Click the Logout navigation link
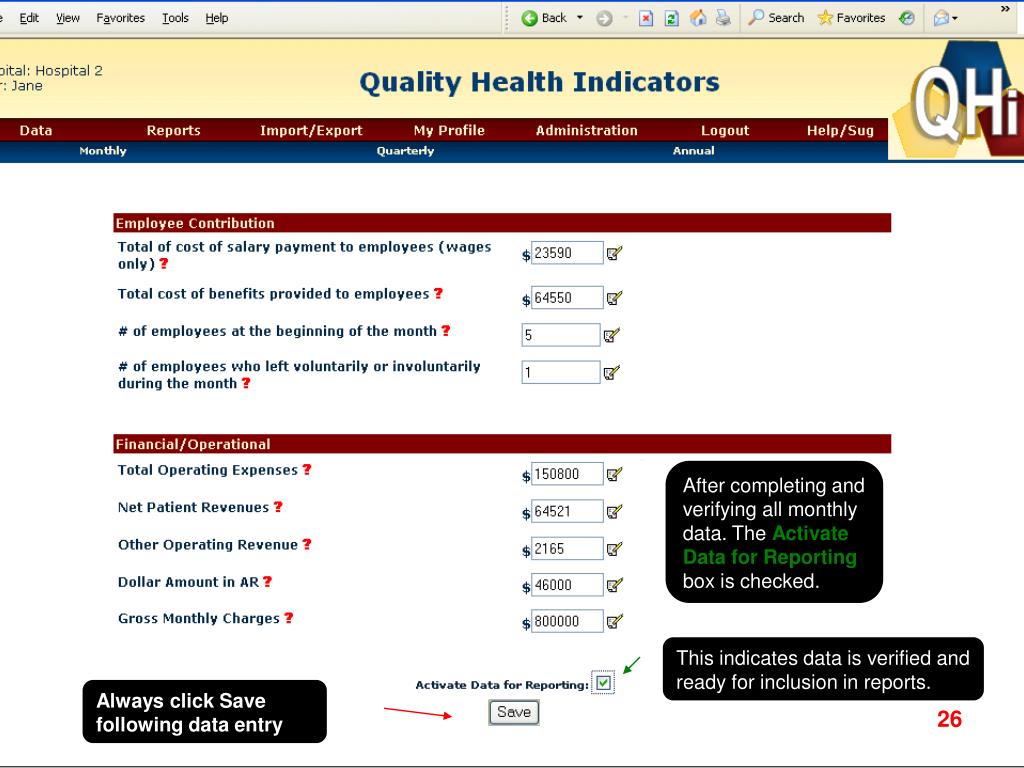 tap(725, 130)
